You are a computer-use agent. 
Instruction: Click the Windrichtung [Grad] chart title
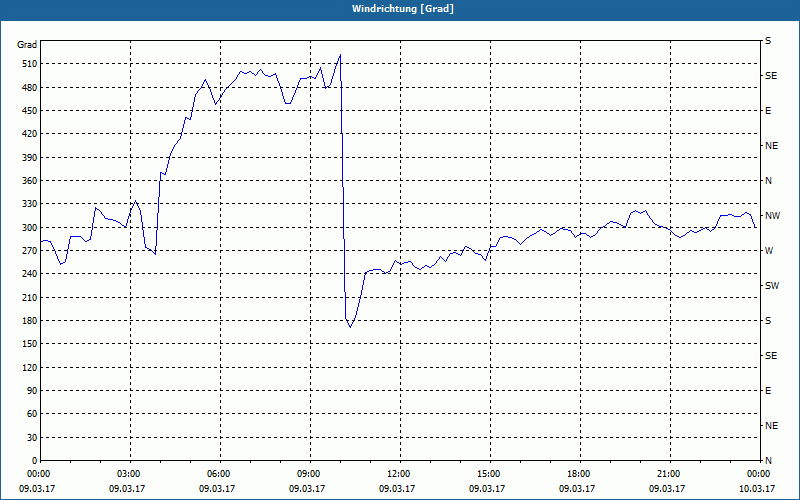point(403,9)
